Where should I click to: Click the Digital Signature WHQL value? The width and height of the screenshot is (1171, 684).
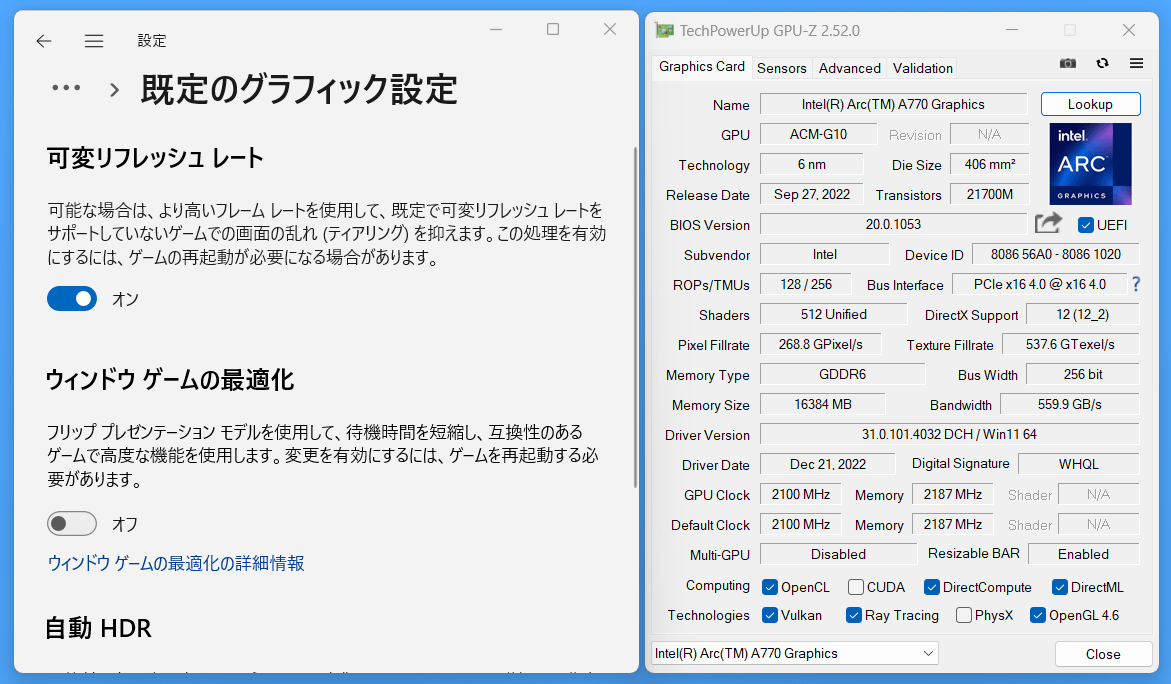click(1078, 464)
